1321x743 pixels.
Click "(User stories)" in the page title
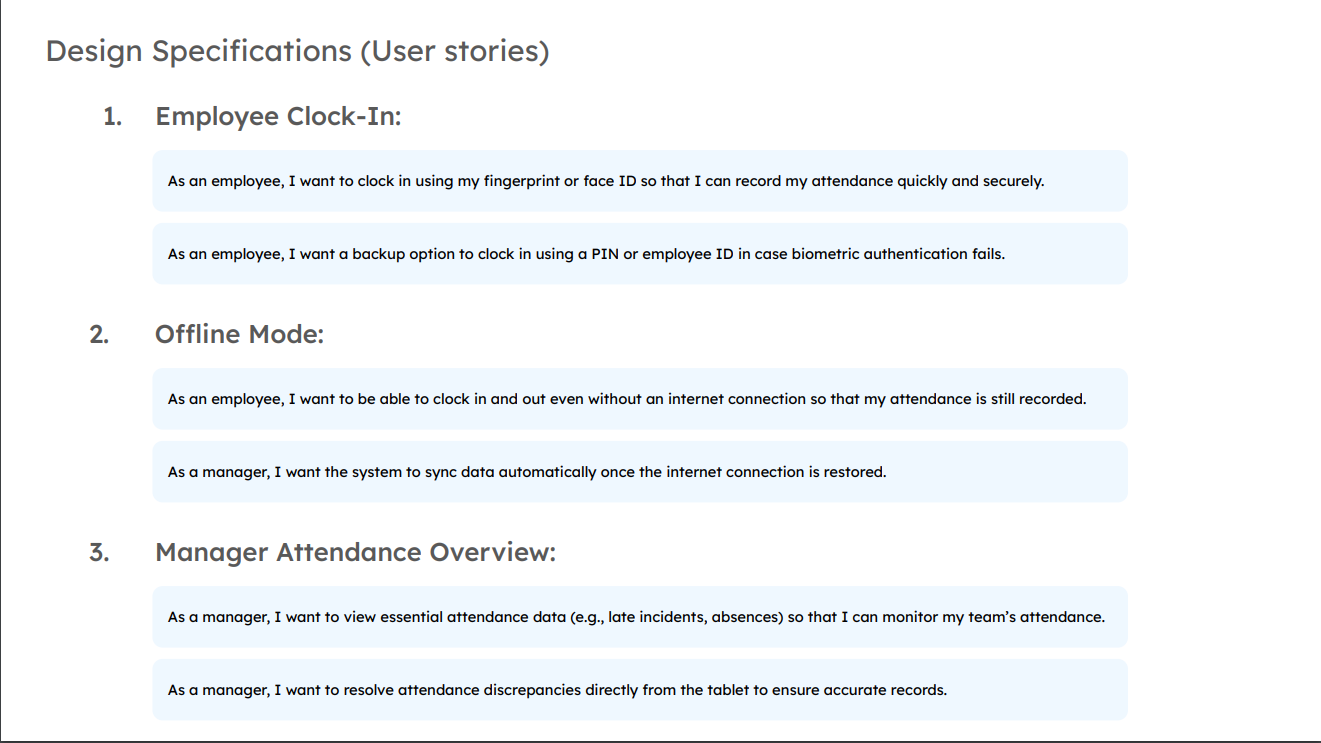(x=454, y=51)
